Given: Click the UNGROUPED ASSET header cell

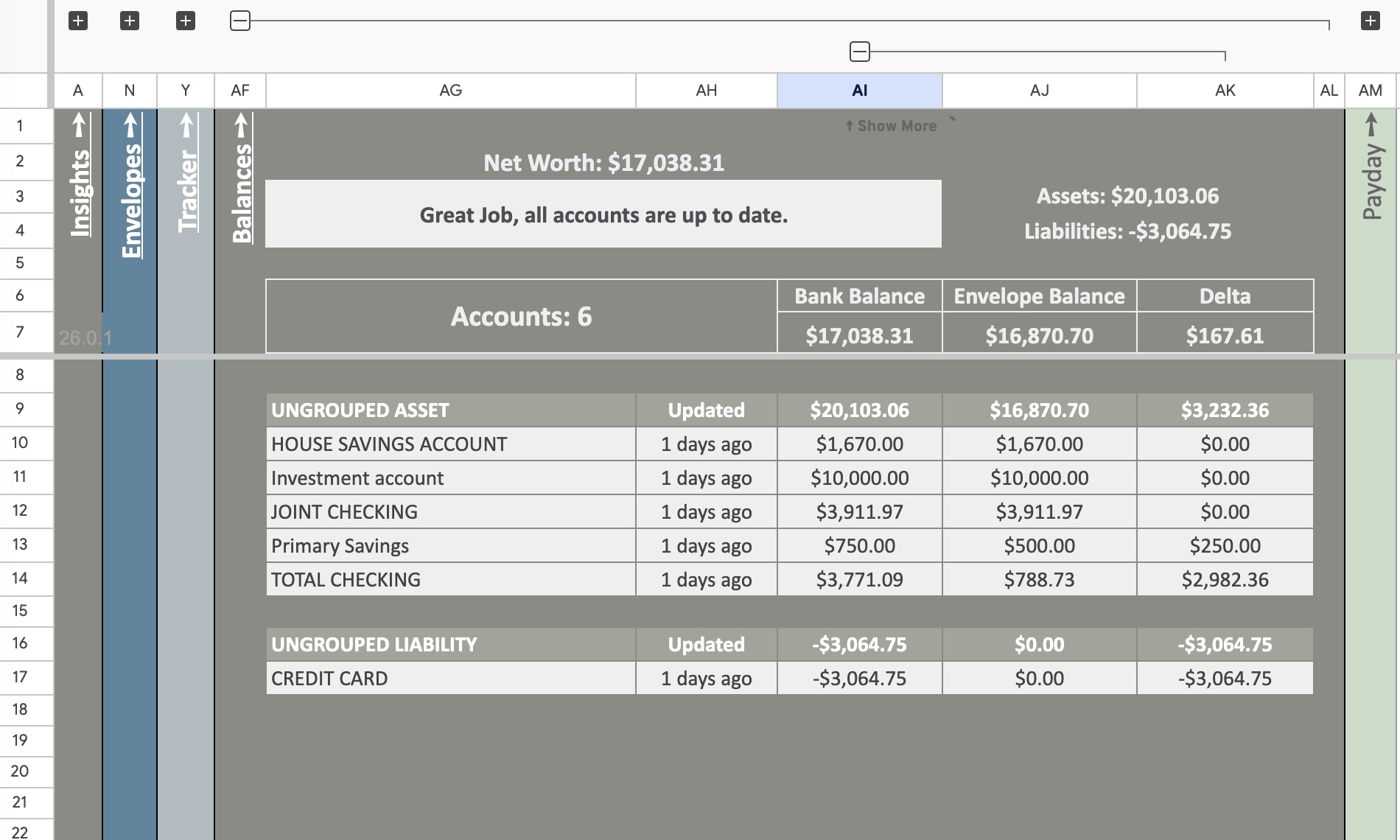Looking at the screenshot, I should pyautogui.click(x=451, y=410).
